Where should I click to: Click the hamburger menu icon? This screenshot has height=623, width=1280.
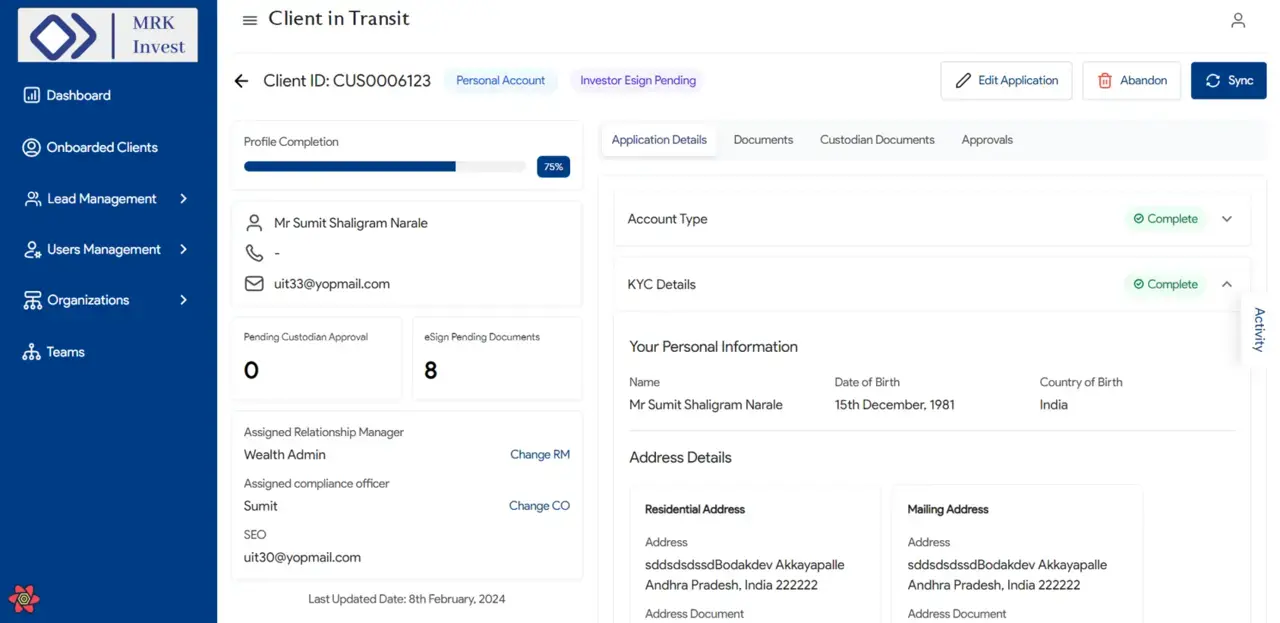pyautogui.click(x=250, y=21)
